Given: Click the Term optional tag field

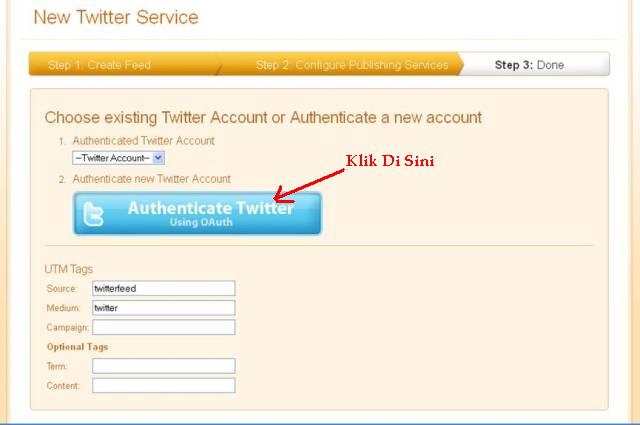Looking at the screenshot, I should (x=164, y=366).
